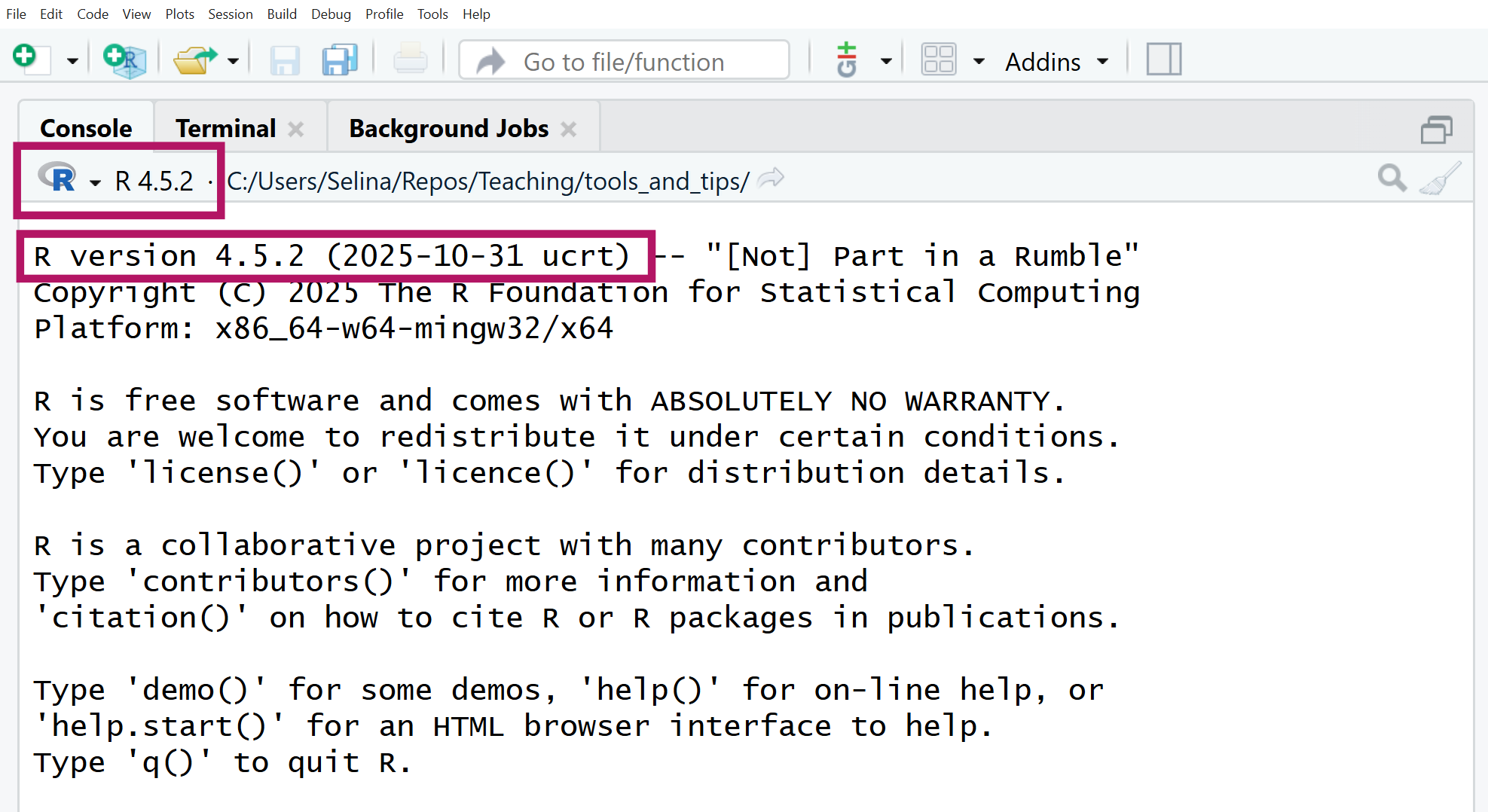Expand the New File dropdown arrow
The image size is (1488, 812).
pyautogui.click(x=72, y=61)
